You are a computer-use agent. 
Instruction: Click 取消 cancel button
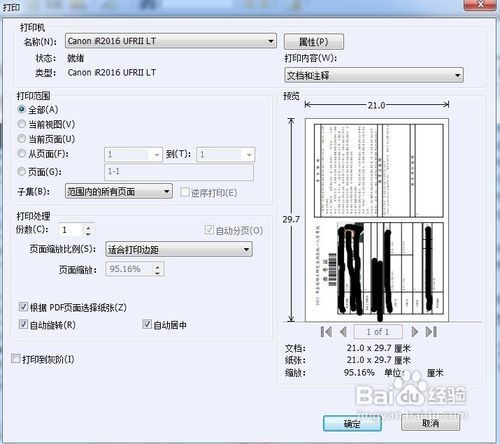[430, 423]
